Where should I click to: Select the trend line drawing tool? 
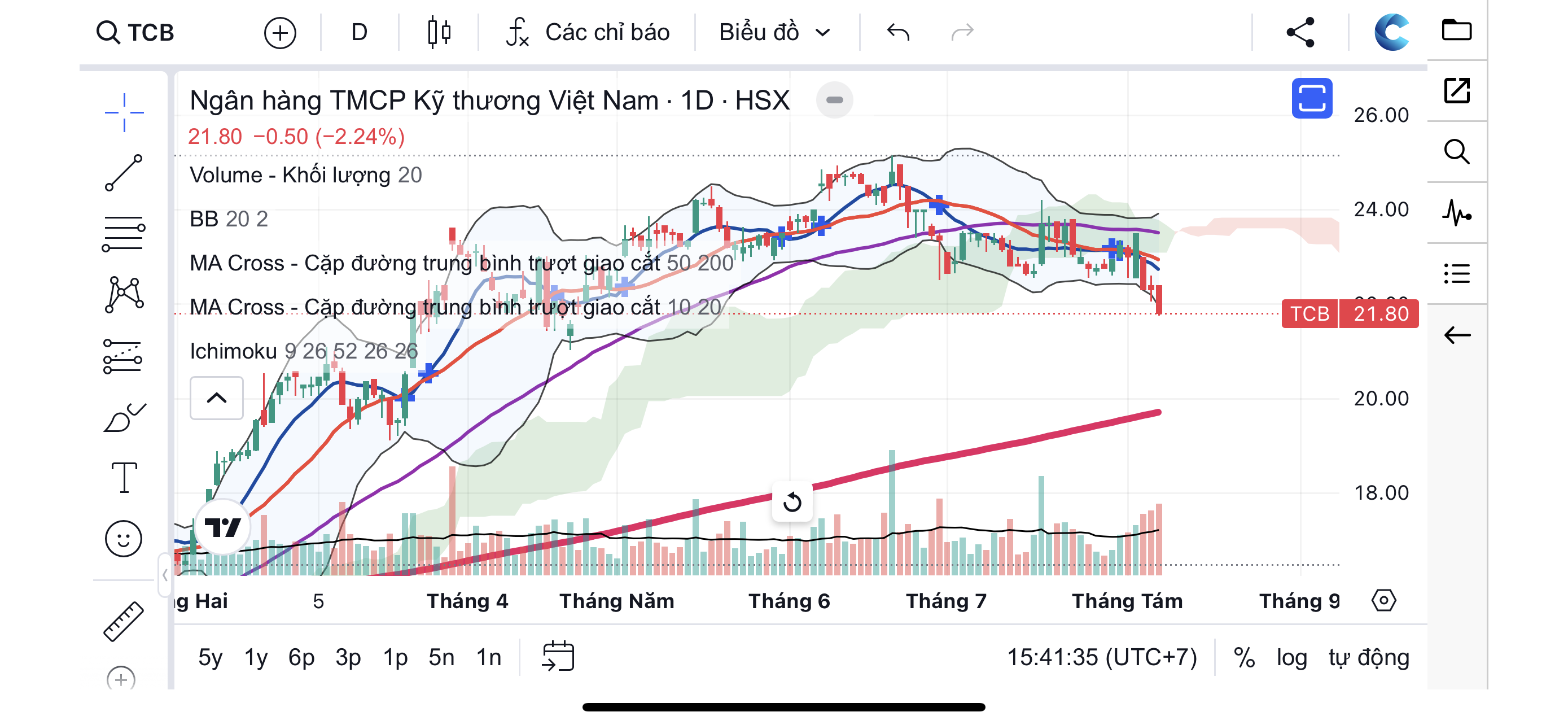(x=124, y=173)
